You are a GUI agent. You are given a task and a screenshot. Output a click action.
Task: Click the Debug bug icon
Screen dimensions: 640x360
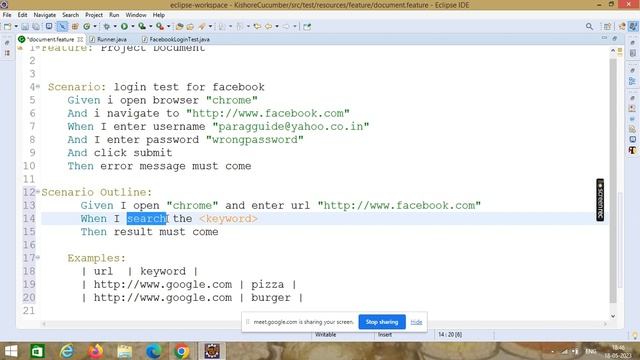point(107,27)
